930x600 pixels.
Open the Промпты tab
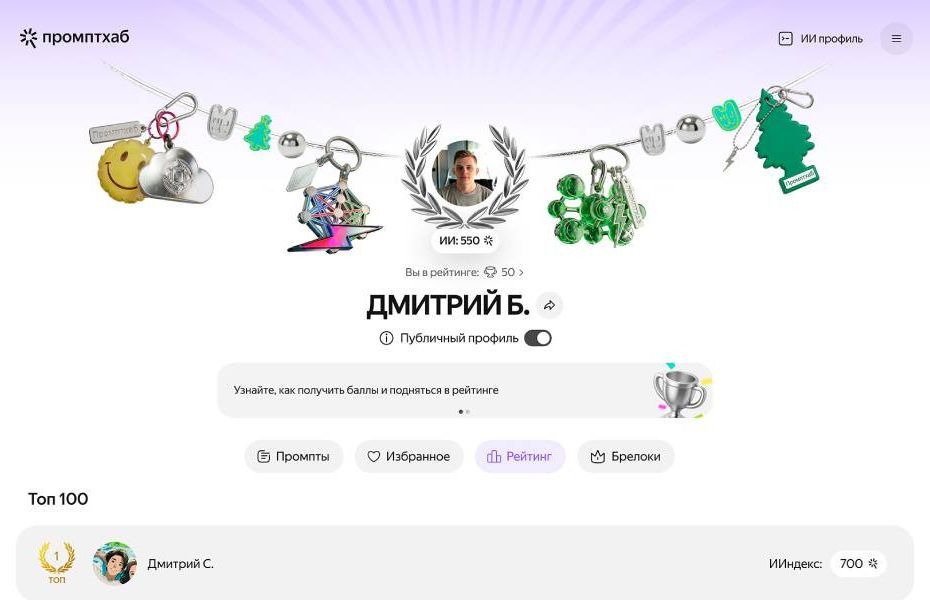(294, 457)
